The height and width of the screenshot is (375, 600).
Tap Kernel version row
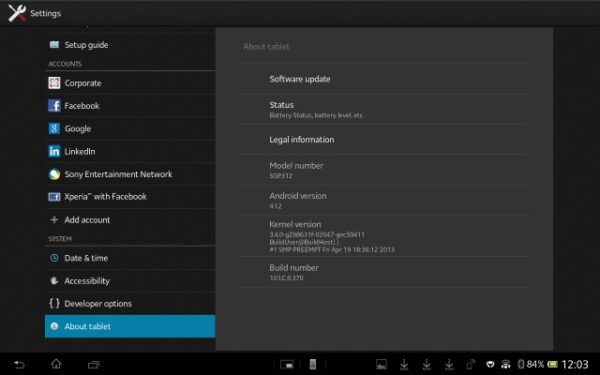384,236
